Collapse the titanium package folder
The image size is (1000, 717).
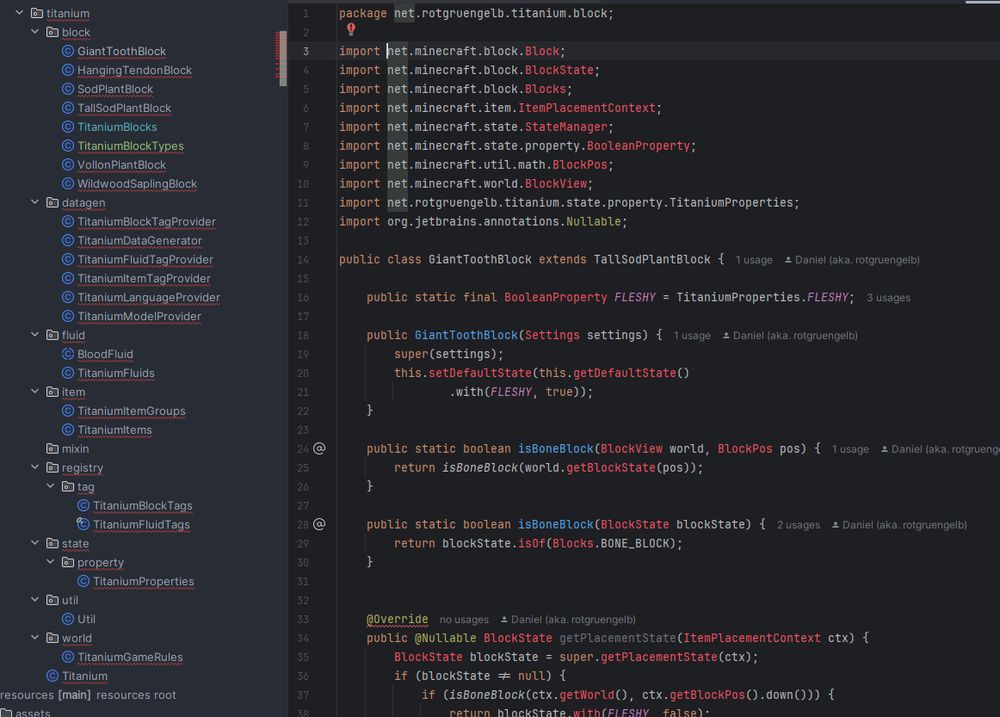pyautogui.click(x=20, y=13)
